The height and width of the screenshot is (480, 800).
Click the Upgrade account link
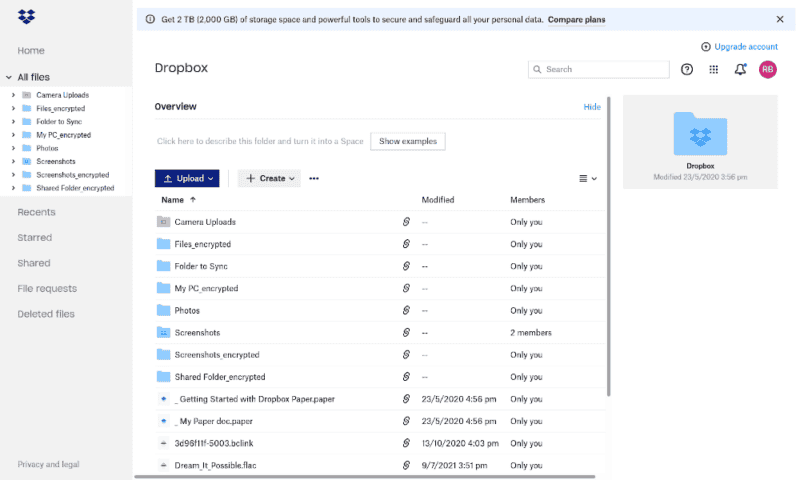[x=746, y=47]
